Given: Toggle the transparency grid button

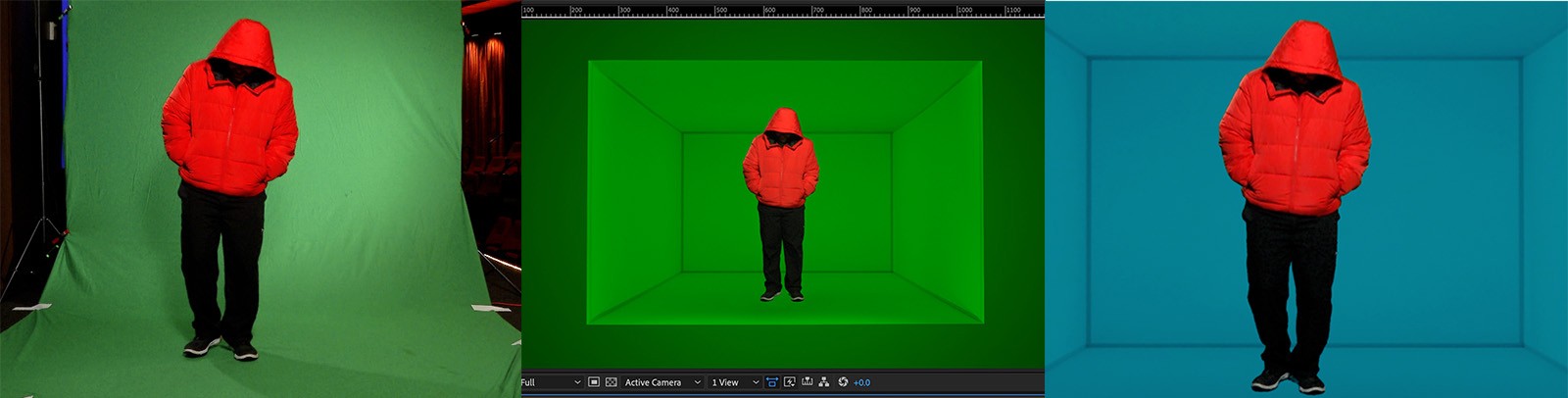Looking at the screenshot, I should (x=612, y=382).
